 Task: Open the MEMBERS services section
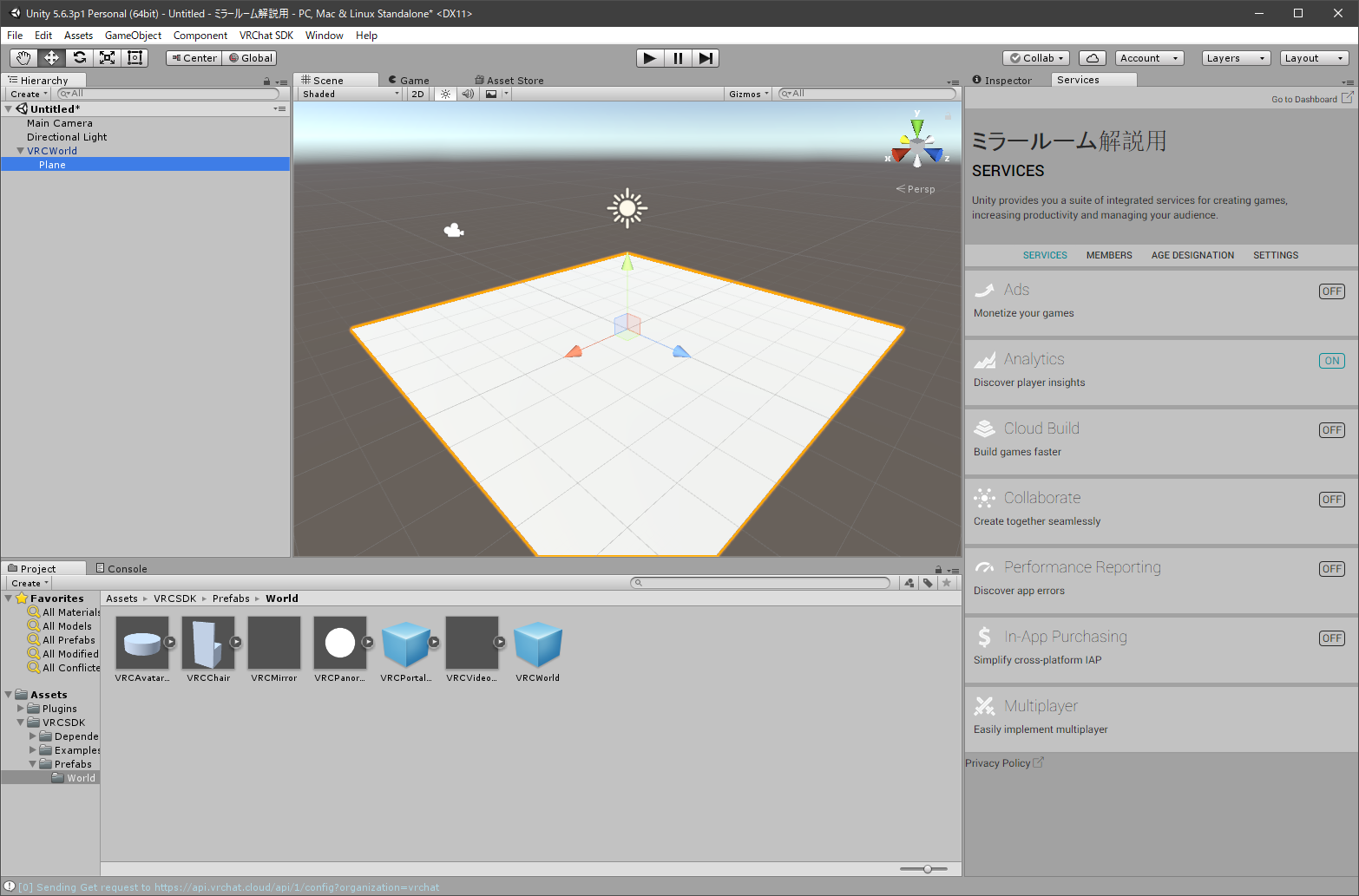[1109, 255]
